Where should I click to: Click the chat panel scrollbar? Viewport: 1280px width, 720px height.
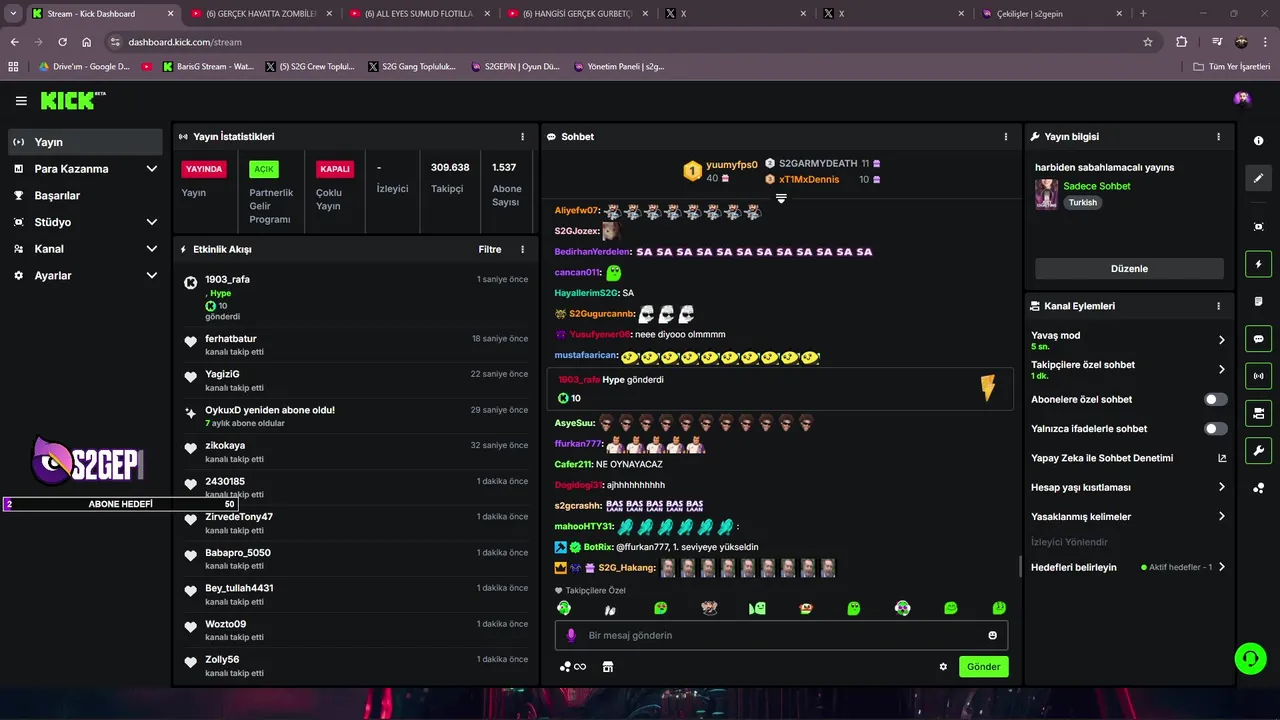1020,567
